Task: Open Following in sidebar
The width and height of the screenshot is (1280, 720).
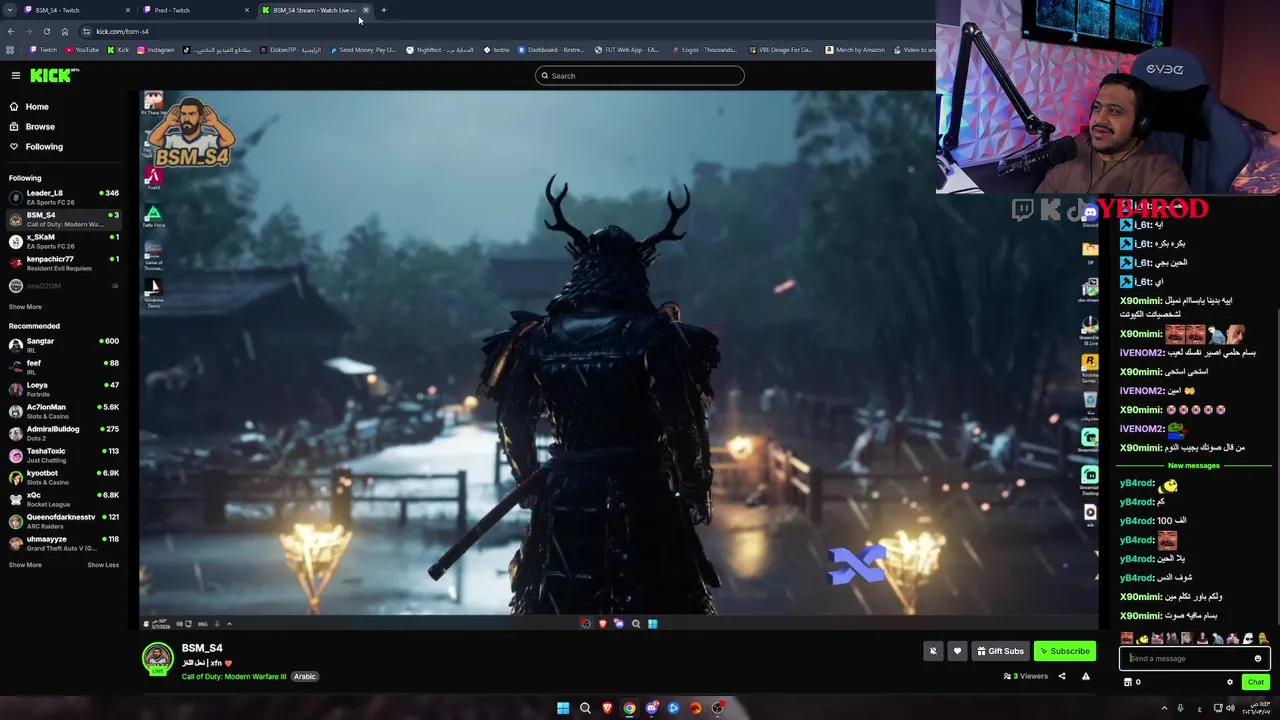Action: coord(44,146)
